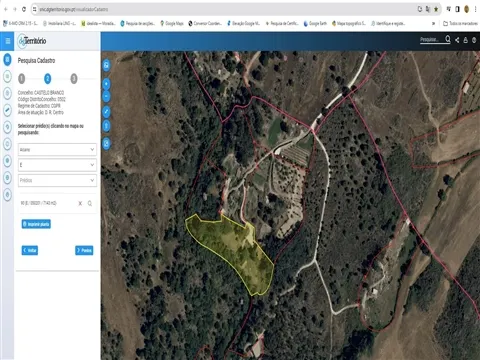Jump to step 3 of Pesquisa Cadastro

pos(74,79)
